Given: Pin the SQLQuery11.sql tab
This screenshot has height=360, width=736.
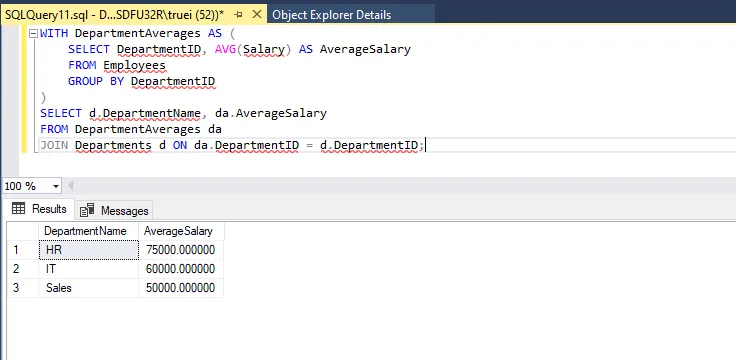Looking at the screenshot, I should pyautogui.click(x=238, y=15).
